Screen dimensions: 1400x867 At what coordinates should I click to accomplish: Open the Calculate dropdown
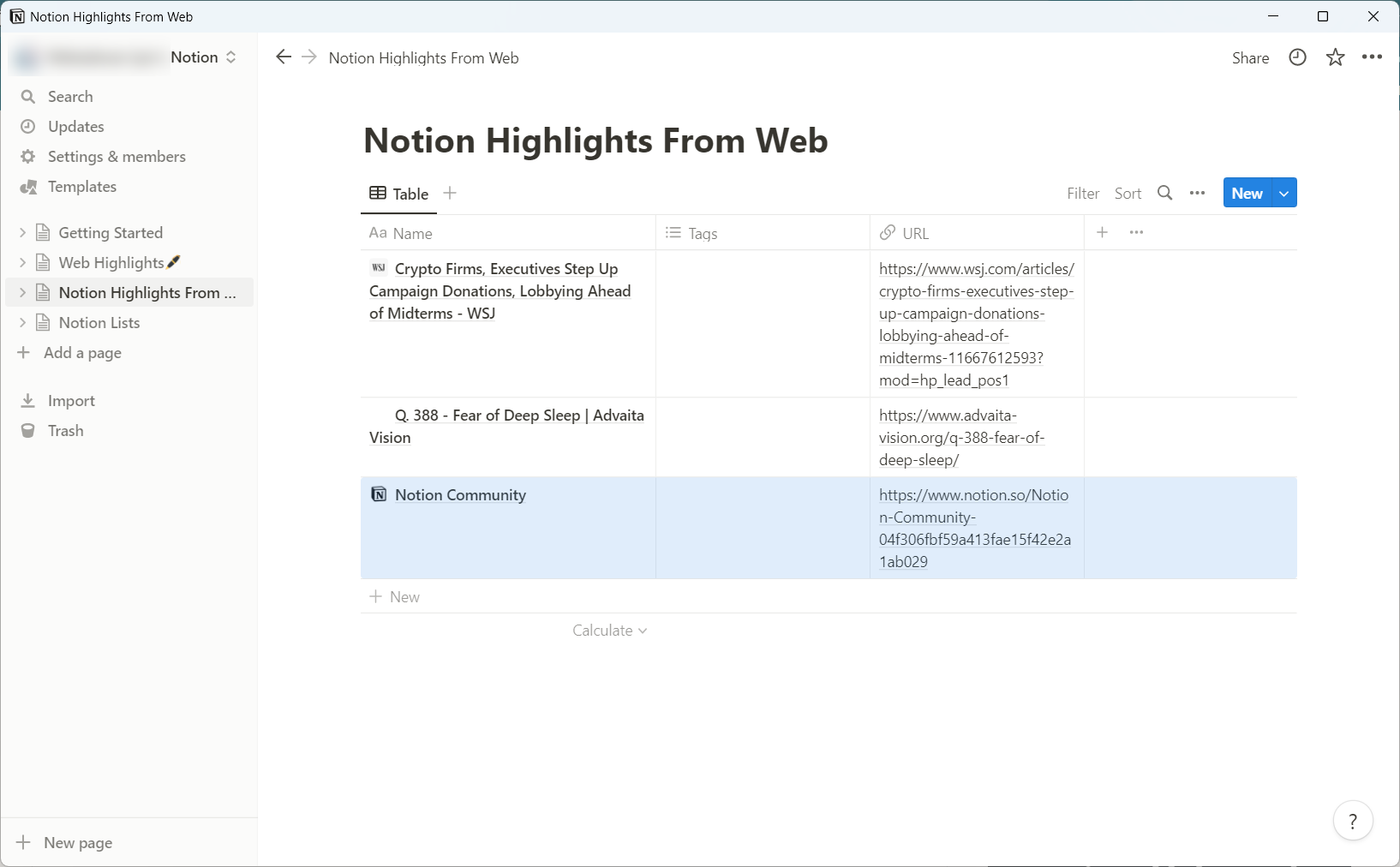click(610, 631)
